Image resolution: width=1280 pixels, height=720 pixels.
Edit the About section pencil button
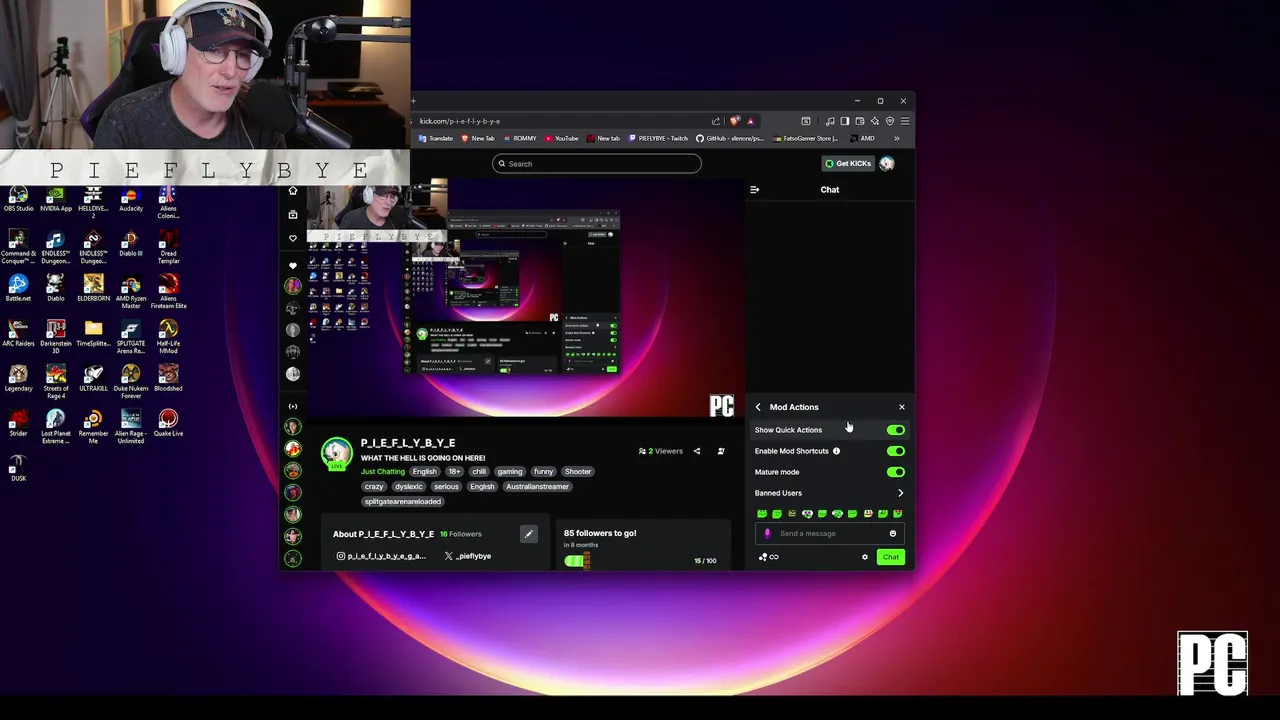529,534
